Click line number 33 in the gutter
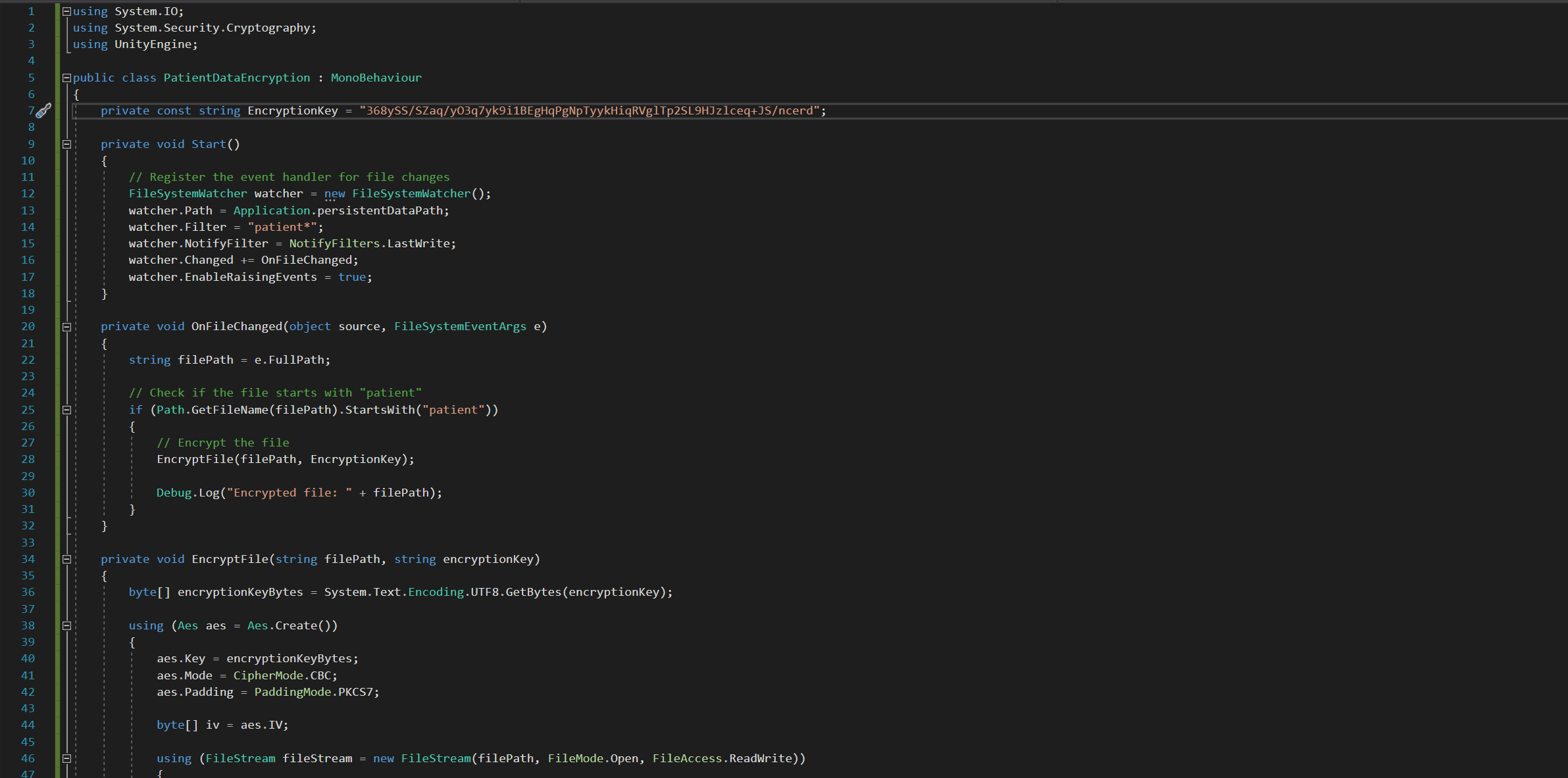Screen dimensions: 1568x778 pos(28,543)
